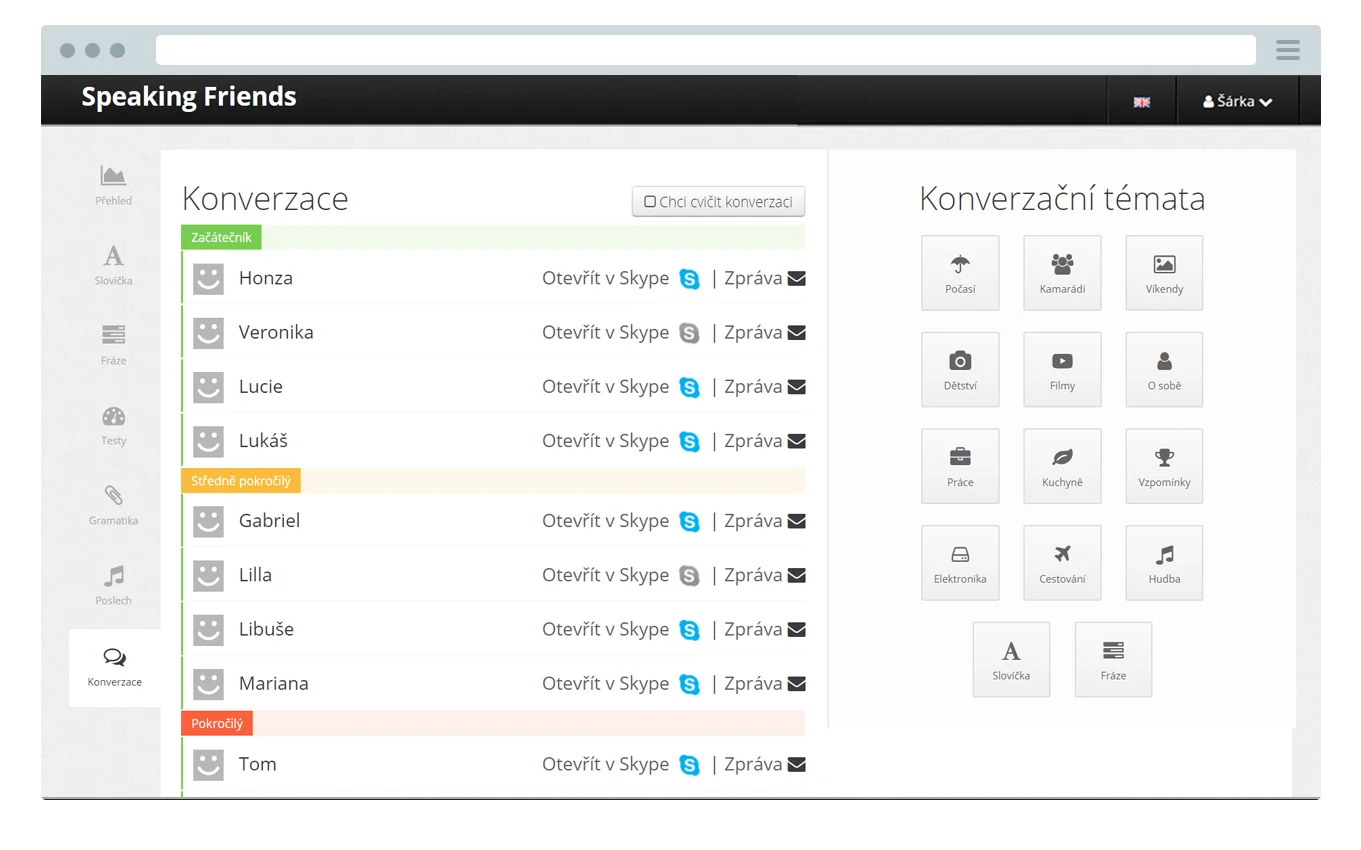The image size is (1361, 850).
Task: Click the browser address bar
Action: (x=705, y=50)
